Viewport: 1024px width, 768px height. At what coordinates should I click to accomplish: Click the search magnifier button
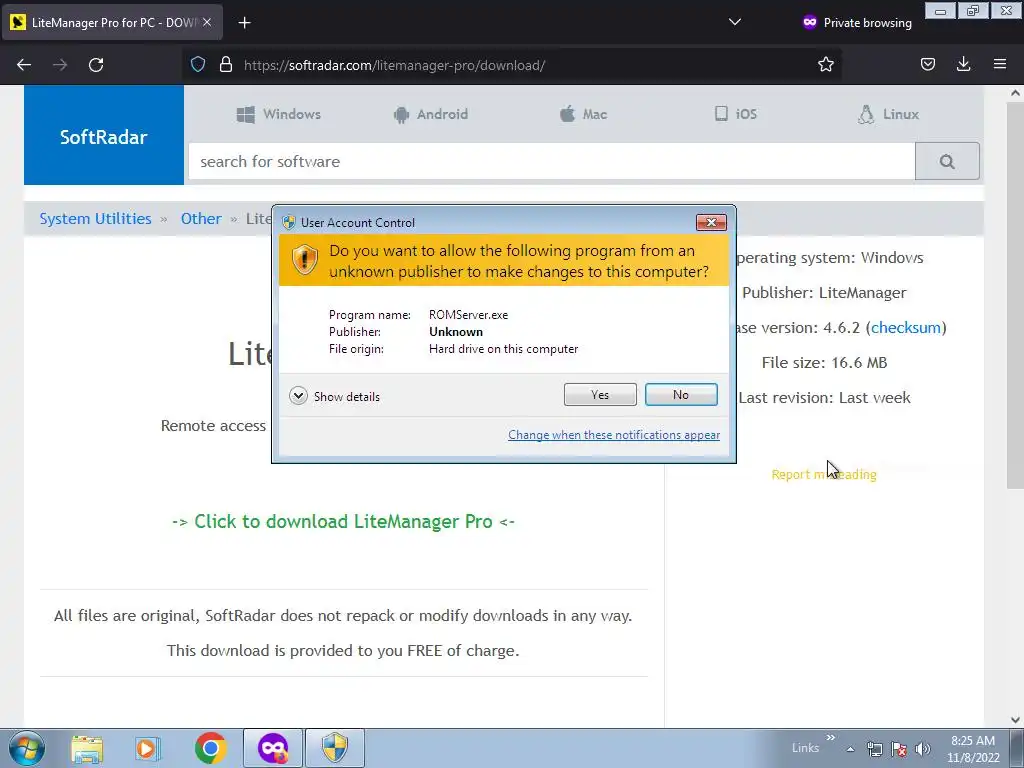point(947,161)
